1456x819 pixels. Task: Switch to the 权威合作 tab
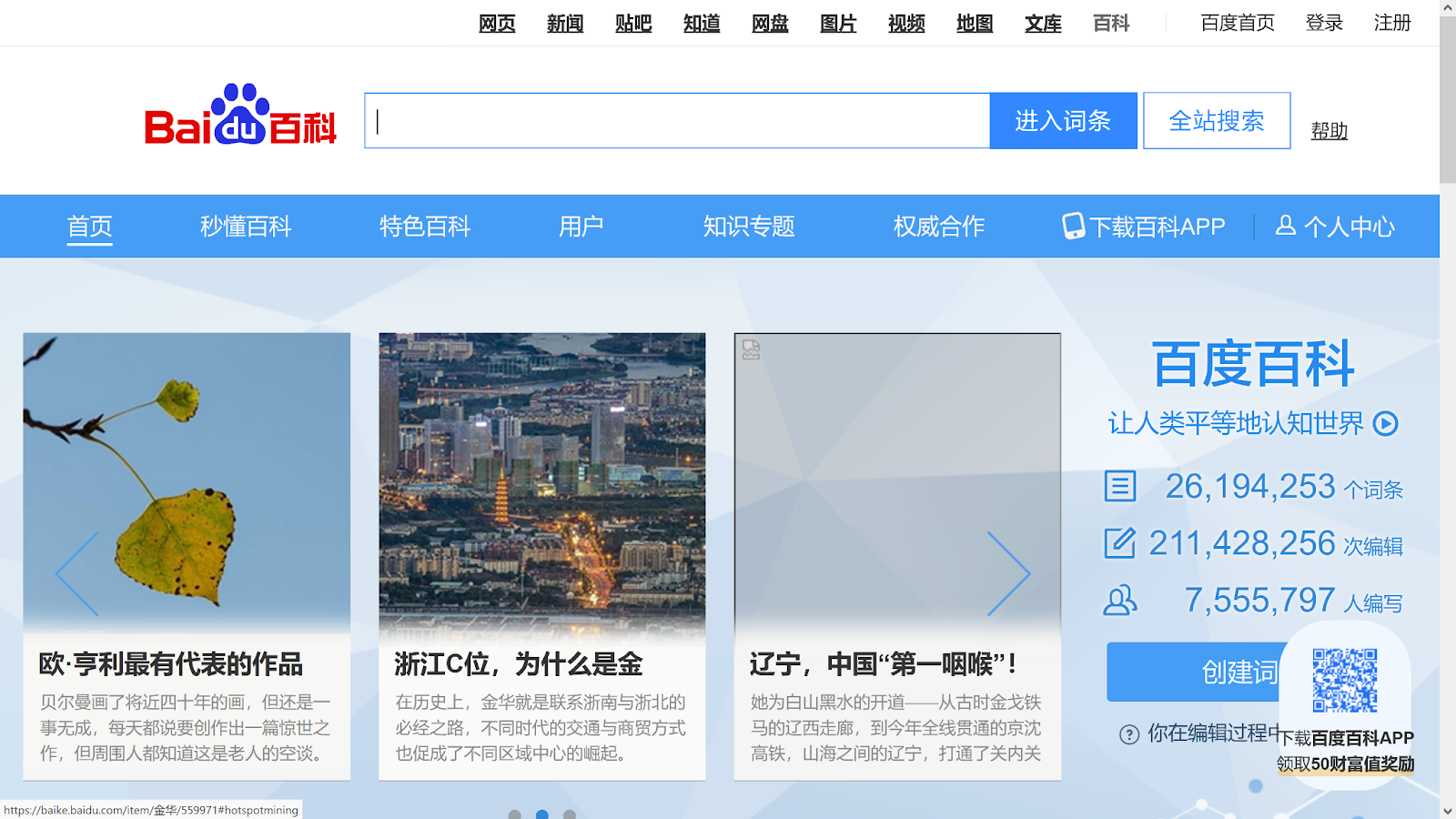[x=939, y=227]
